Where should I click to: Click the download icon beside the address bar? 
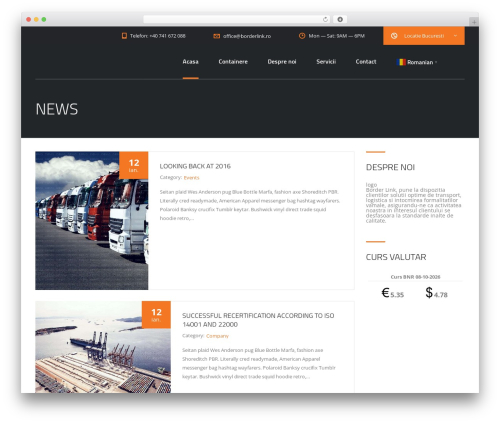click(x=340, y=19)
